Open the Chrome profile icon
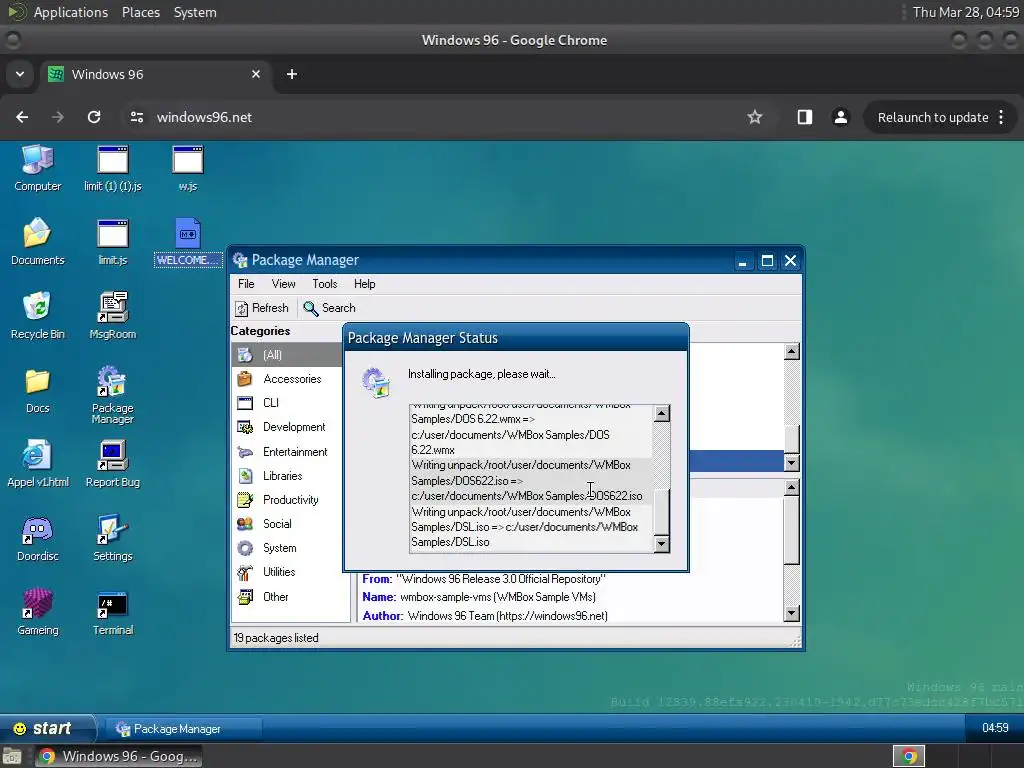Screen dimensions: 1024x768 (840, 118)
